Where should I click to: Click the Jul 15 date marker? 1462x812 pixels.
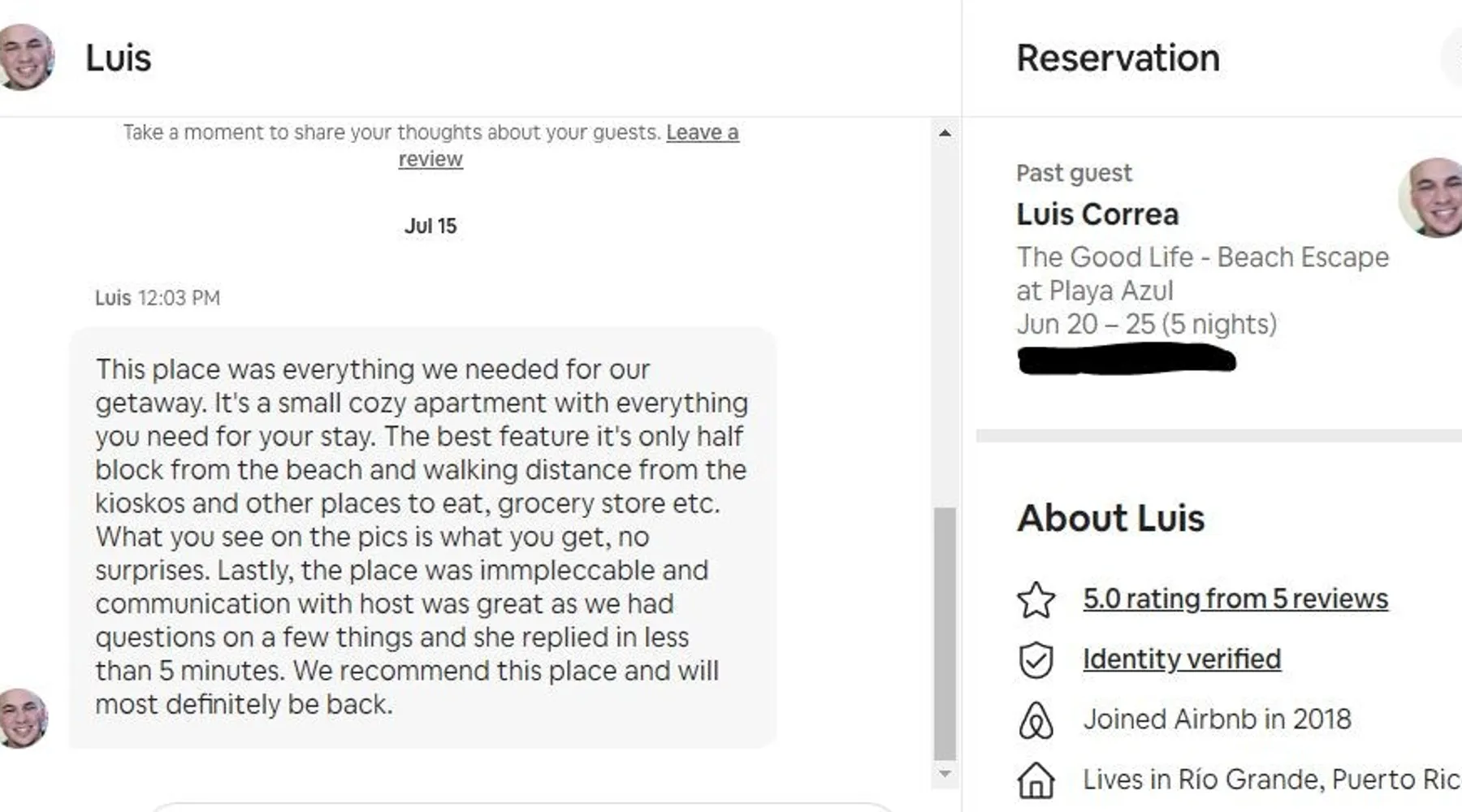pyautogui.click(x=430, y=226)
